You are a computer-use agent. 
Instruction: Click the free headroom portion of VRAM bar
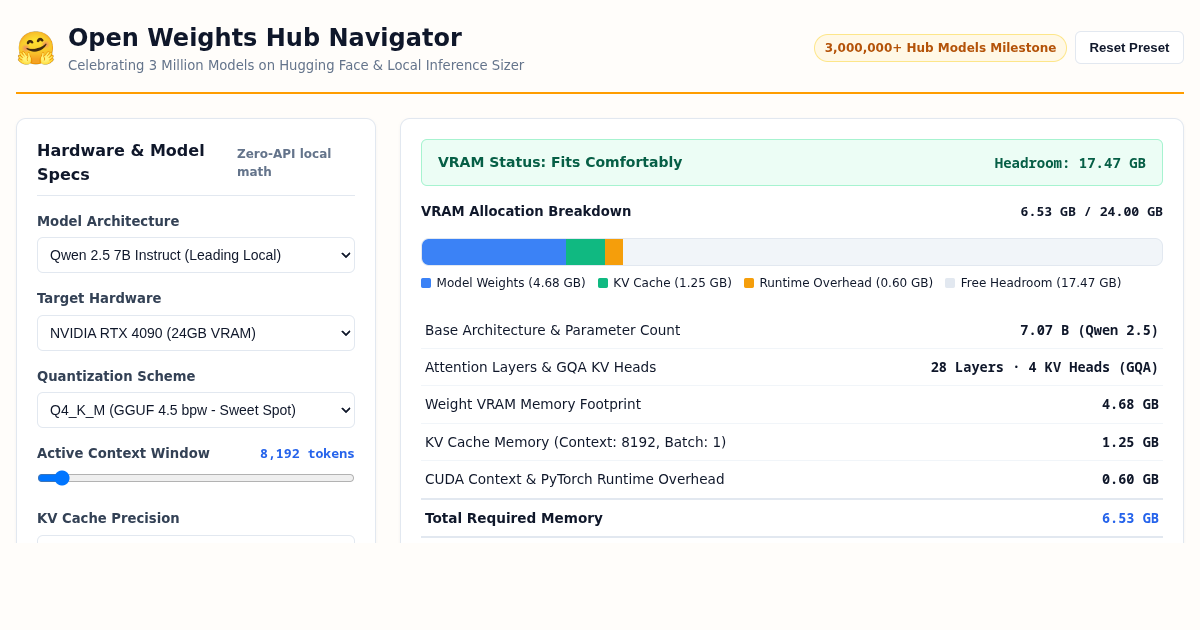pos(892,252)
